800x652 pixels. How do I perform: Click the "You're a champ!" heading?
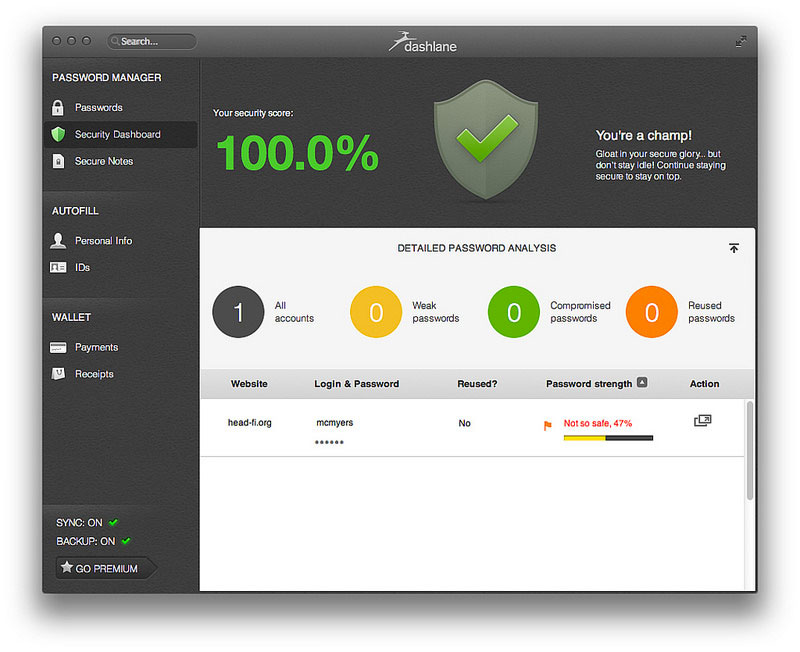(644, 135)
